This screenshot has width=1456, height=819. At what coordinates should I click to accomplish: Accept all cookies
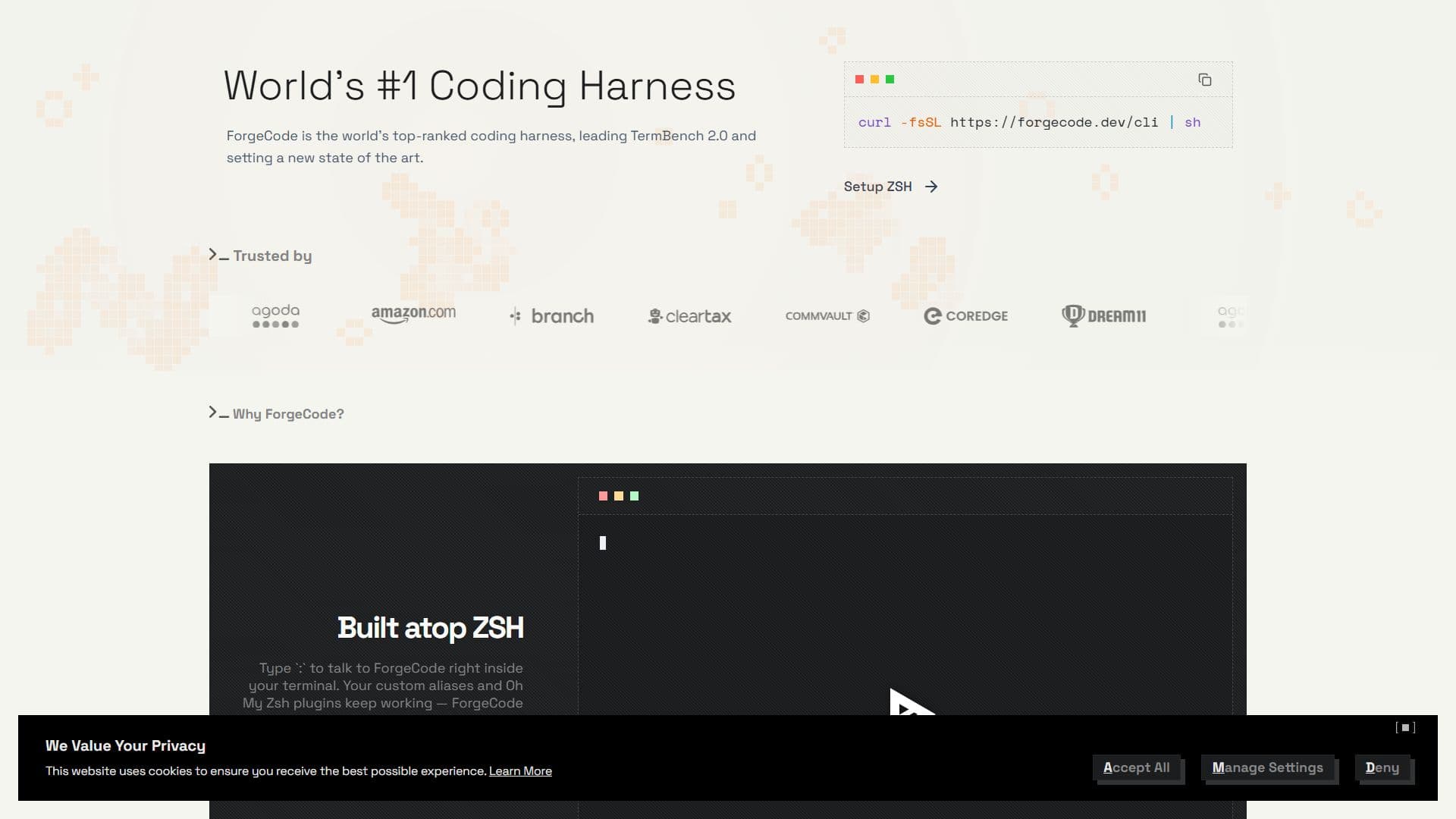[x=1136, y=767]
